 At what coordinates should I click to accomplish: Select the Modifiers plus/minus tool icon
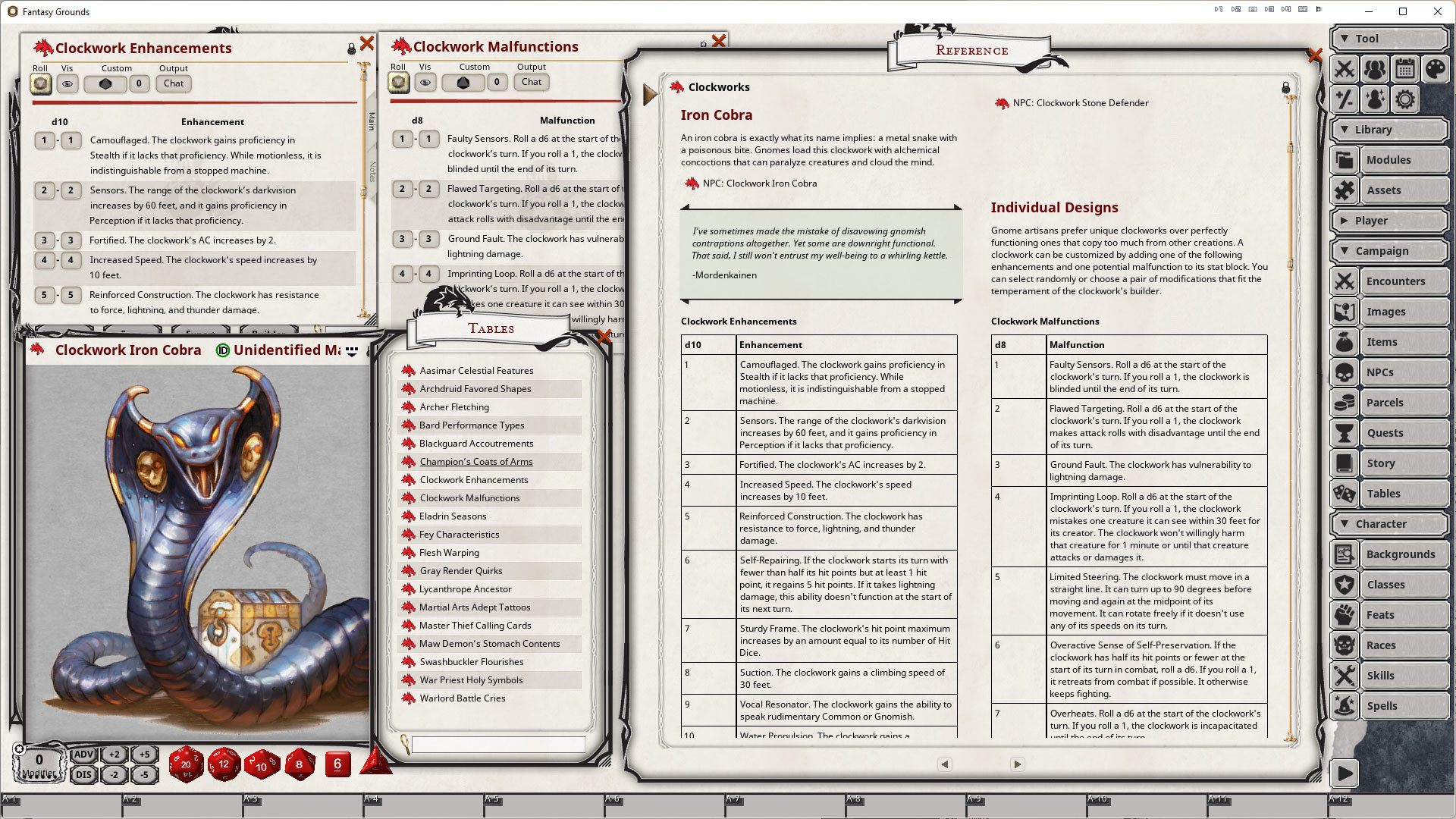tap(1344, 99)
